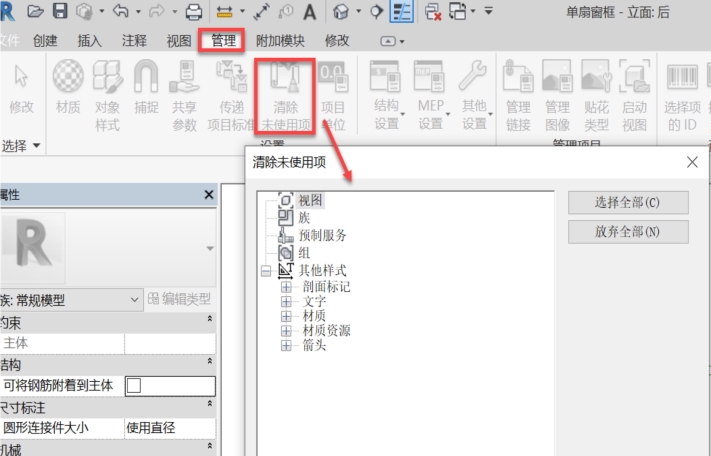Click 放弃全部(N) button
Screen dimensions: 711x456
pyautogui.click(x=628, y=232)
